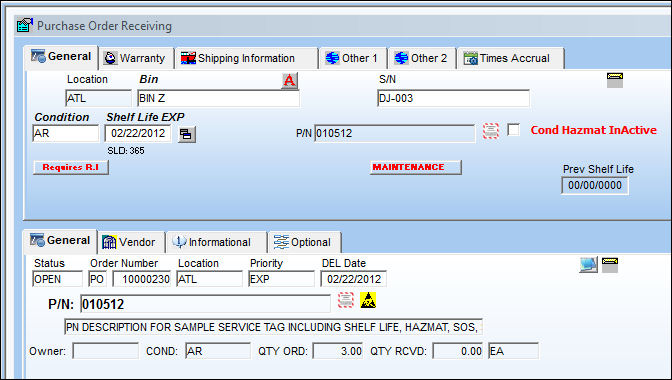Open the Times Accrual tab
672x380 pixels.
click(510, 58)
